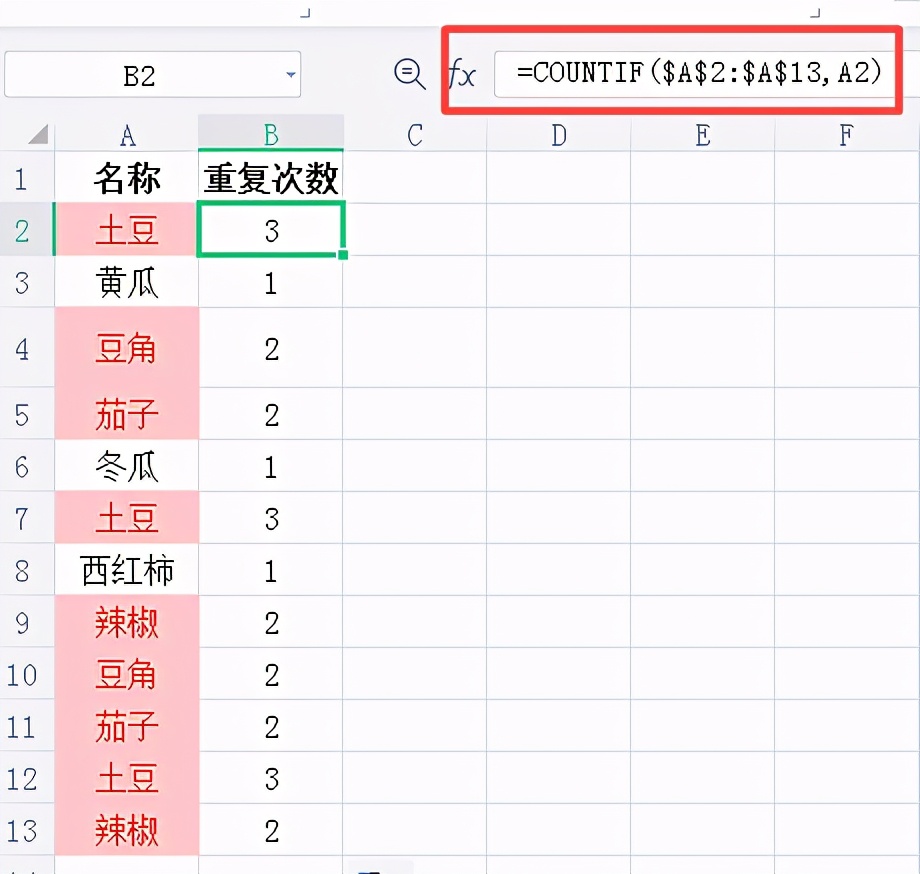Click cell B13 showing 2
The image size is (920, 874).
[270, 831]
